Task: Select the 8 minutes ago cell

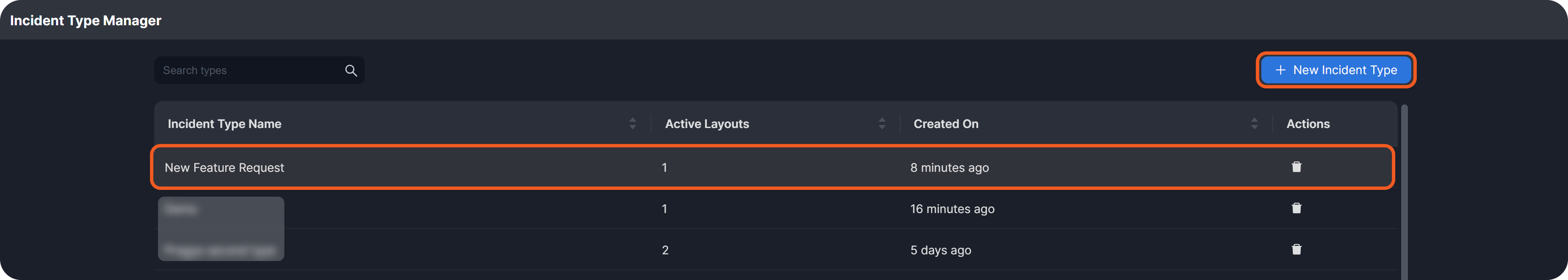Action: [x=949, y=168]
